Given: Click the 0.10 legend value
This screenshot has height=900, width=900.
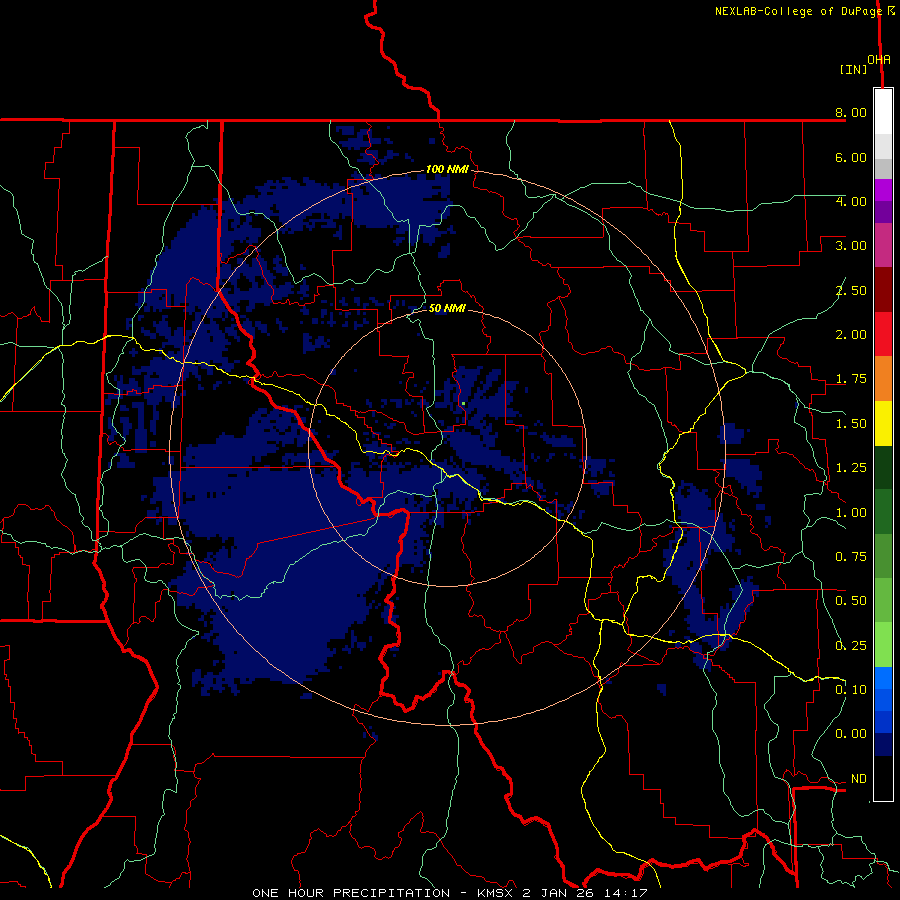Looking at the screenshot, I should click(x=851, y=690).
